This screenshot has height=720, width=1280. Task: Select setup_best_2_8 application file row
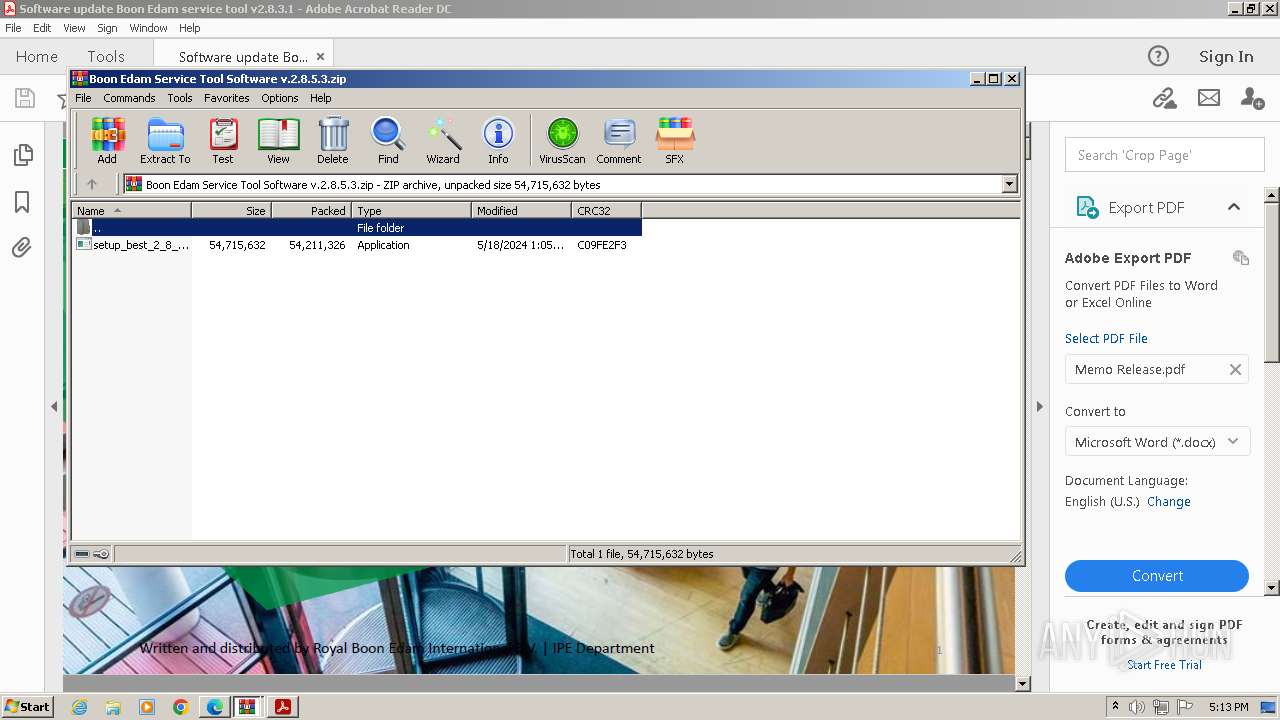pos(356,245)
